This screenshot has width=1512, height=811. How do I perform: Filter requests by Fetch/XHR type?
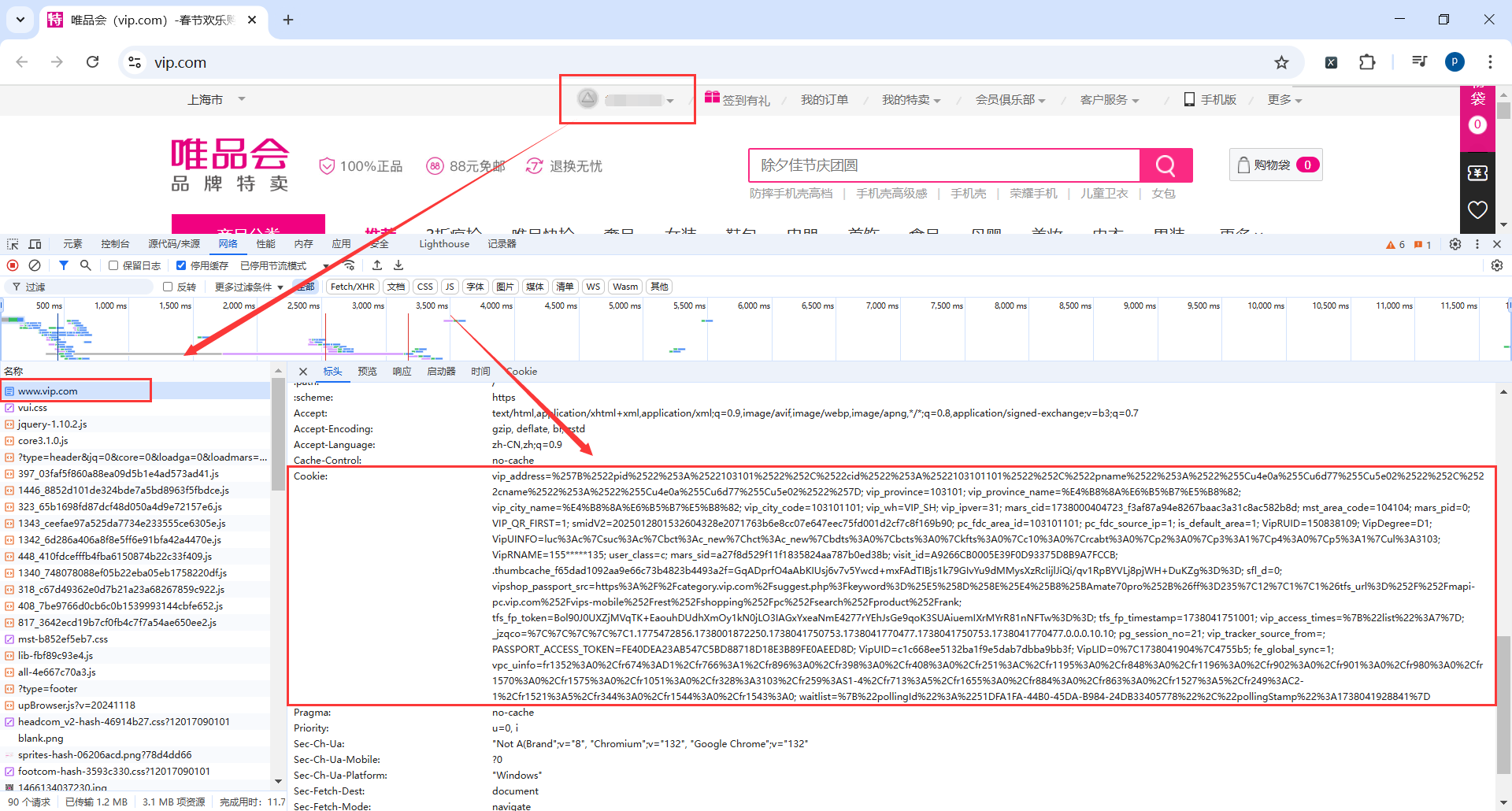pyautogui.click(x=352, y=287)
